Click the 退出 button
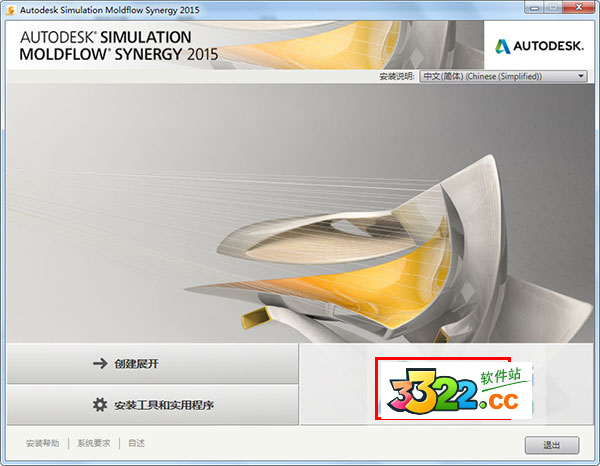Image resolution: width=600 pixels, height=466 pixels. tap(551, 445)
